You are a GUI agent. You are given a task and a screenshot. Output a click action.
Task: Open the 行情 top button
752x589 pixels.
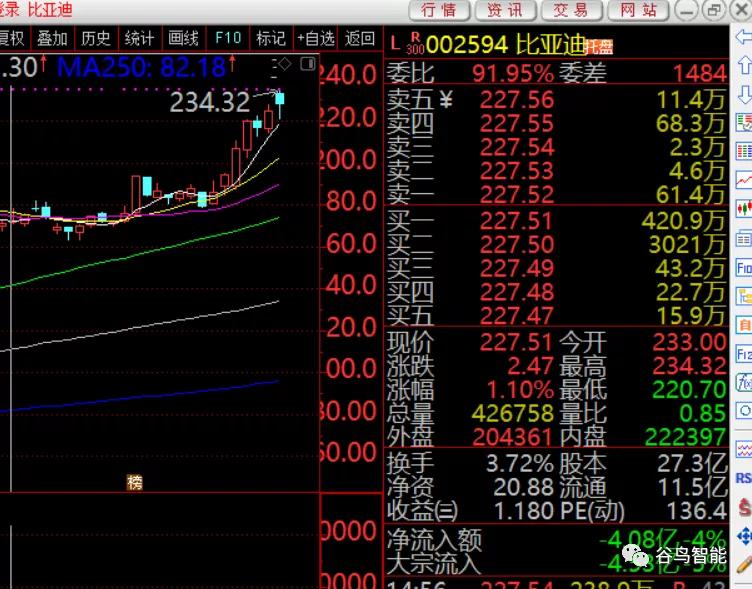click(x=439, y=10)
